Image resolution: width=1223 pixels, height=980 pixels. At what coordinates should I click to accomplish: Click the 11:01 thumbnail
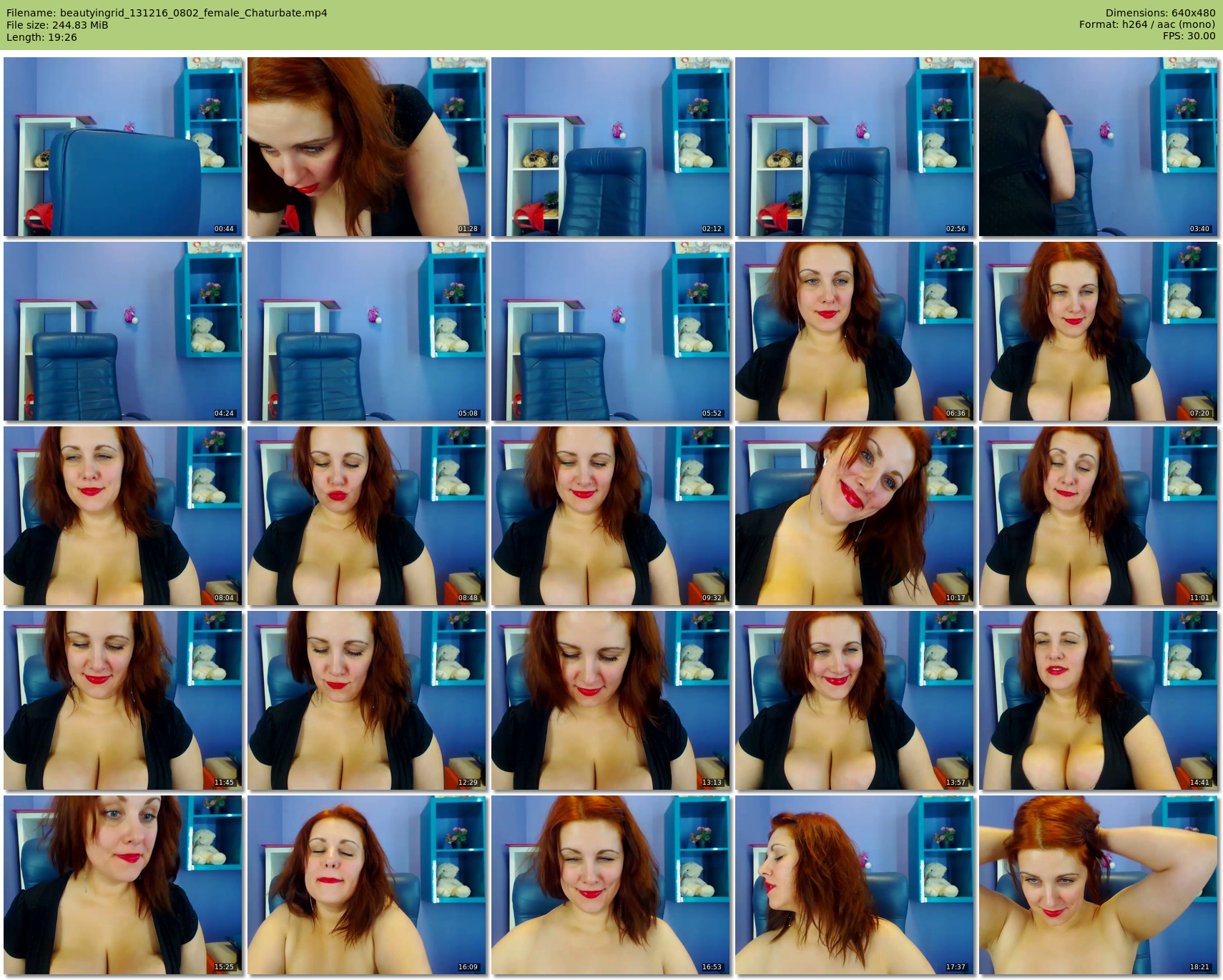(1099, 516)
